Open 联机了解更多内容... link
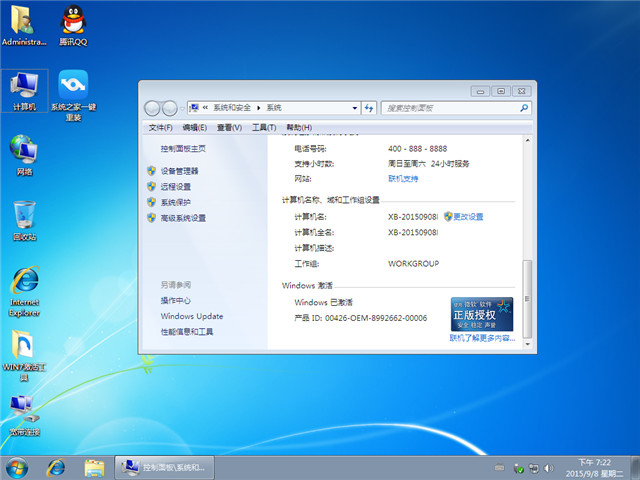The image size is (640, 480). tap(482, 338)
